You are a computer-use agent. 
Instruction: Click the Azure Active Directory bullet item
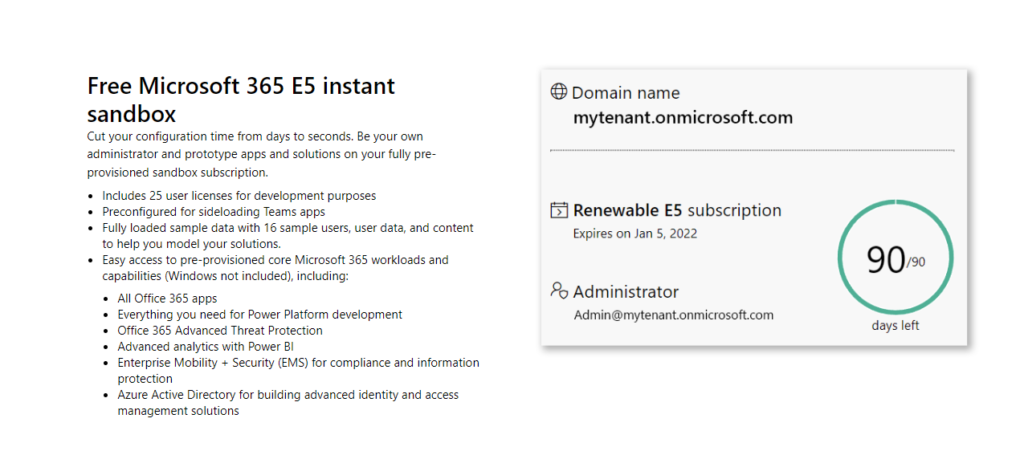point(288,403)
